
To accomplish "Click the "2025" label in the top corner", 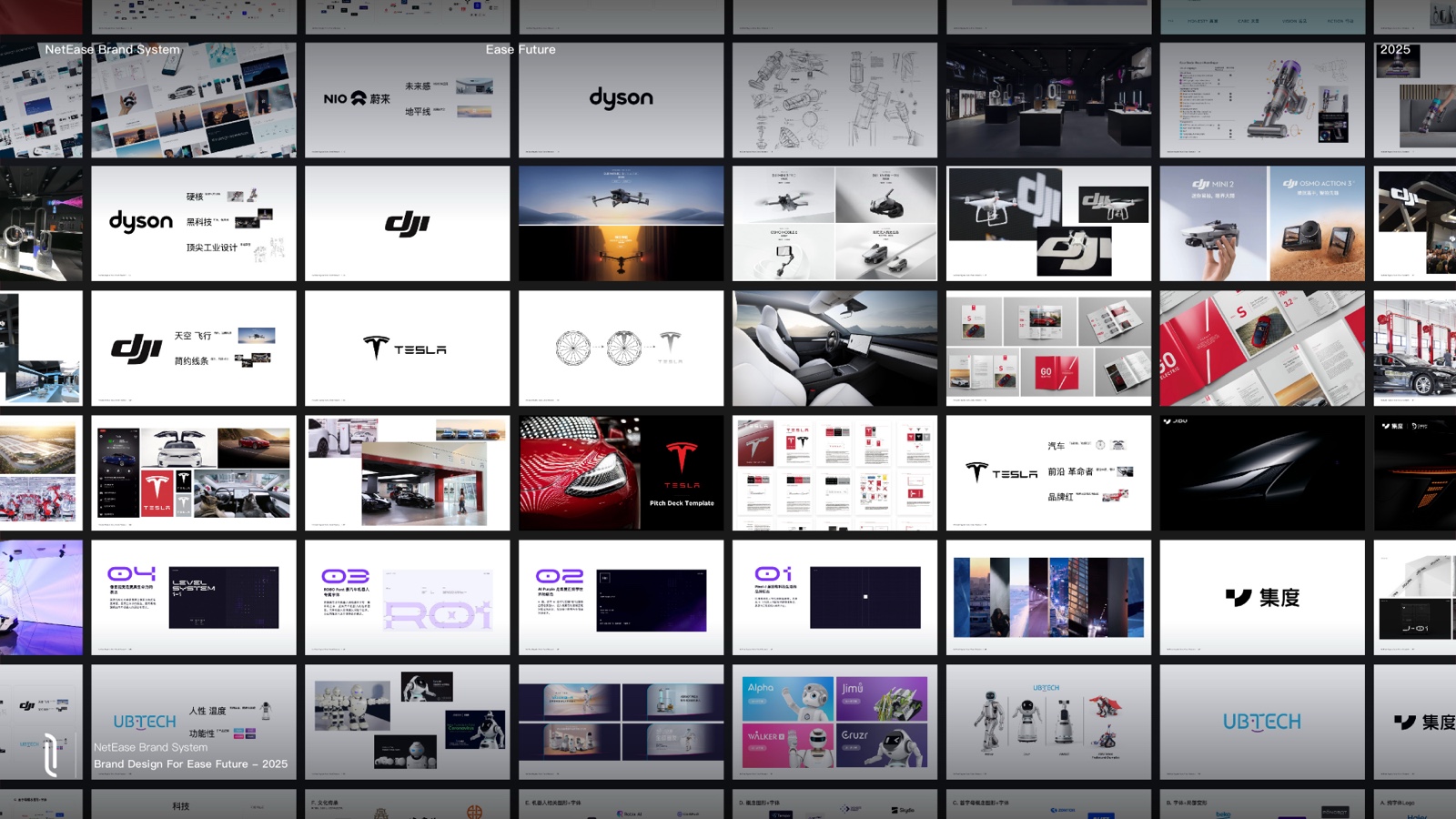I will pos(1395,49).
